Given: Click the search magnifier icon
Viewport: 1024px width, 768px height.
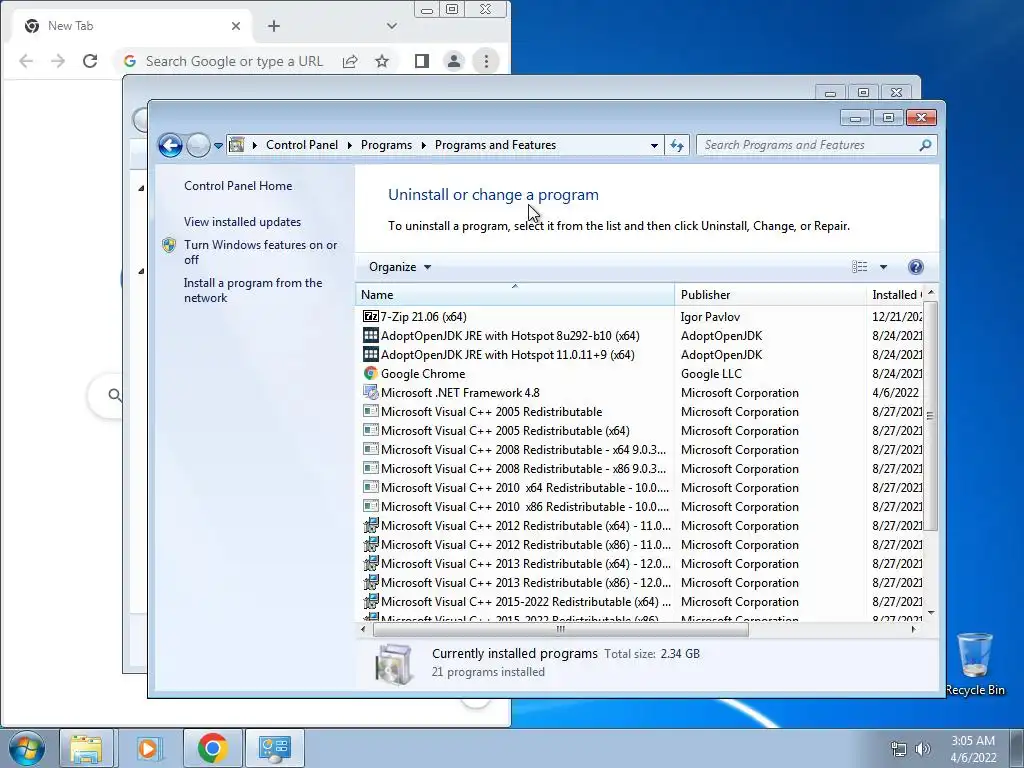Looking at the screenshot, I should click(925, 145).
